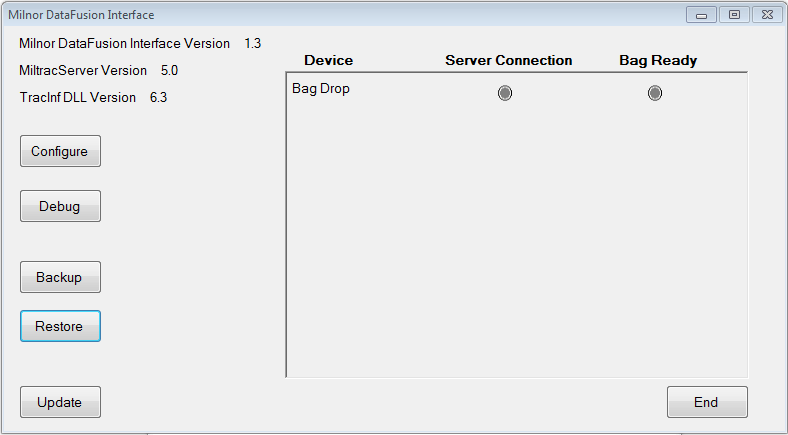This screenshot has height=435, width=788.
Task: Start a Backup
Action: pyautogui.click(x=60, y=277)
